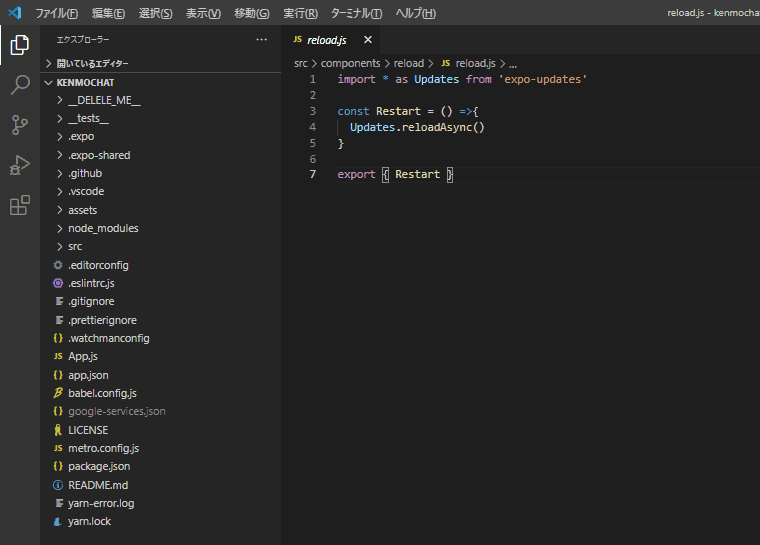Expand the .github folder
This screenshot has width=760, height=545.
[60, 174]
